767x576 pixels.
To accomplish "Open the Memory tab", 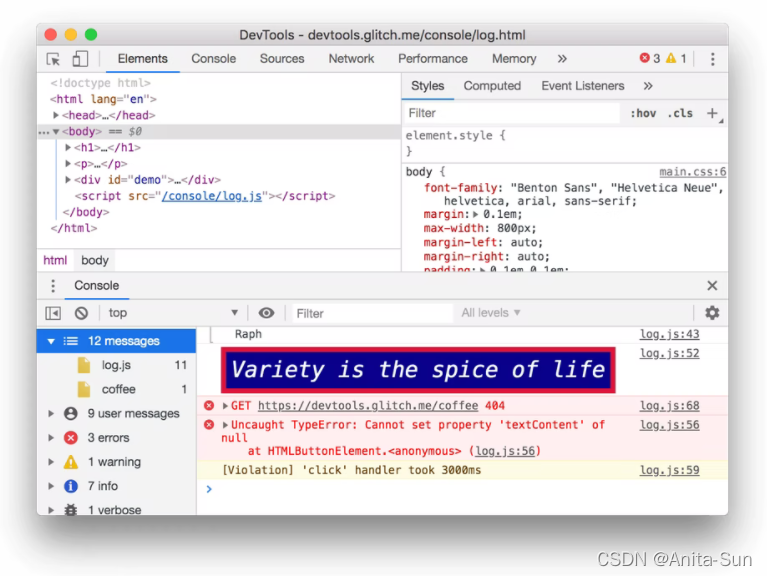I will tap(514, 59).
